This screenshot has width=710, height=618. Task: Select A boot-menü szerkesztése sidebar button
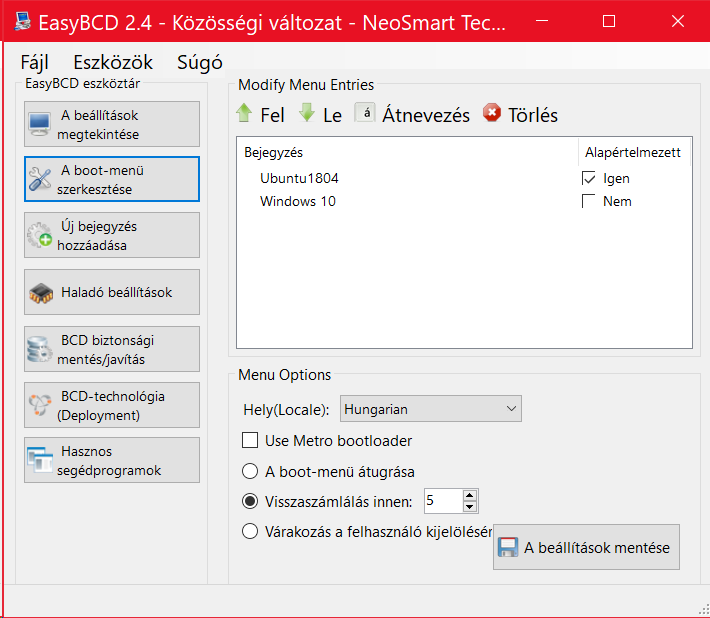pyautogui.click(x=112, y=179)
